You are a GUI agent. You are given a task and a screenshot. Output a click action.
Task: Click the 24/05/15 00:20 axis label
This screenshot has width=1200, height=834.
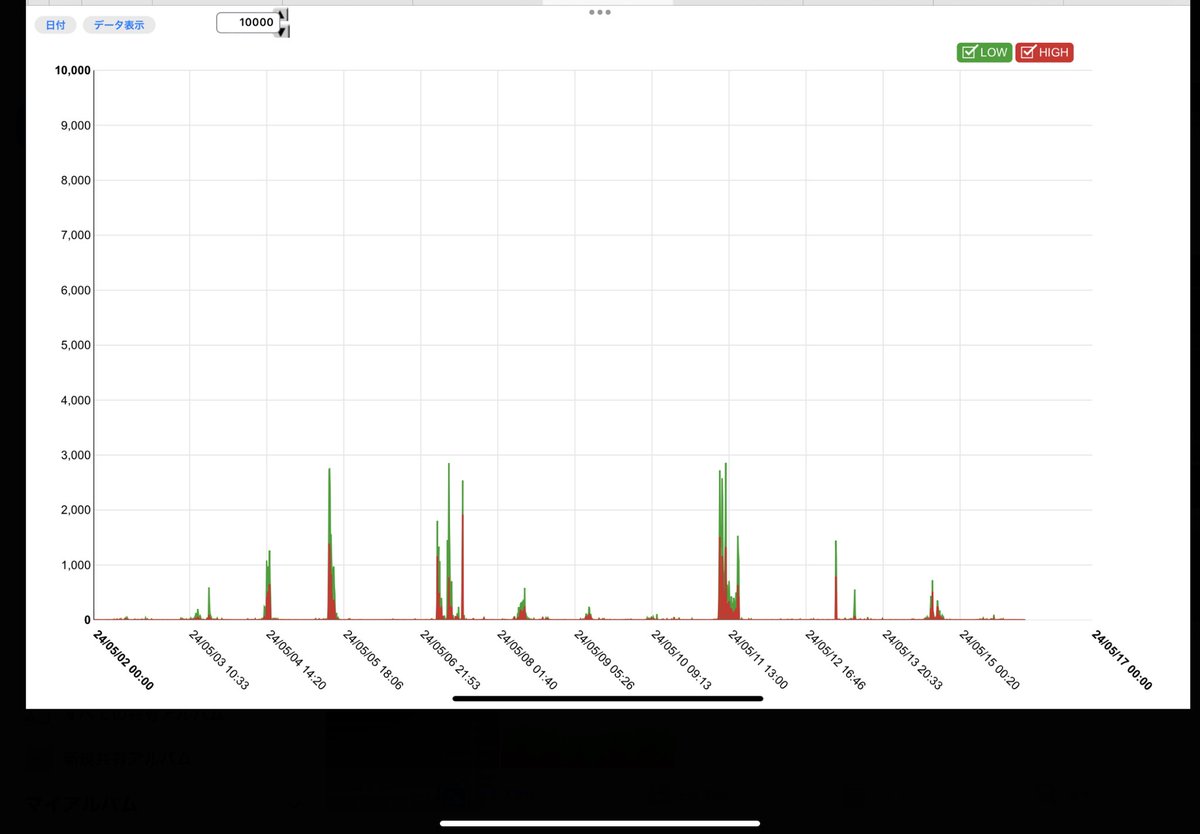pos(989,660)
